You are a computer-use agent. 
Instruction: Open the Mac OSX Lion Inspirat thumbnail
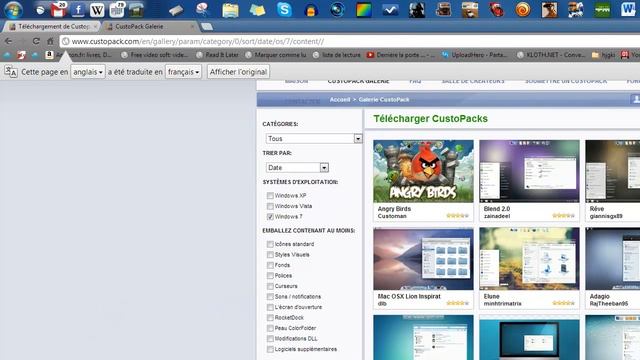(x=423, y=259)
